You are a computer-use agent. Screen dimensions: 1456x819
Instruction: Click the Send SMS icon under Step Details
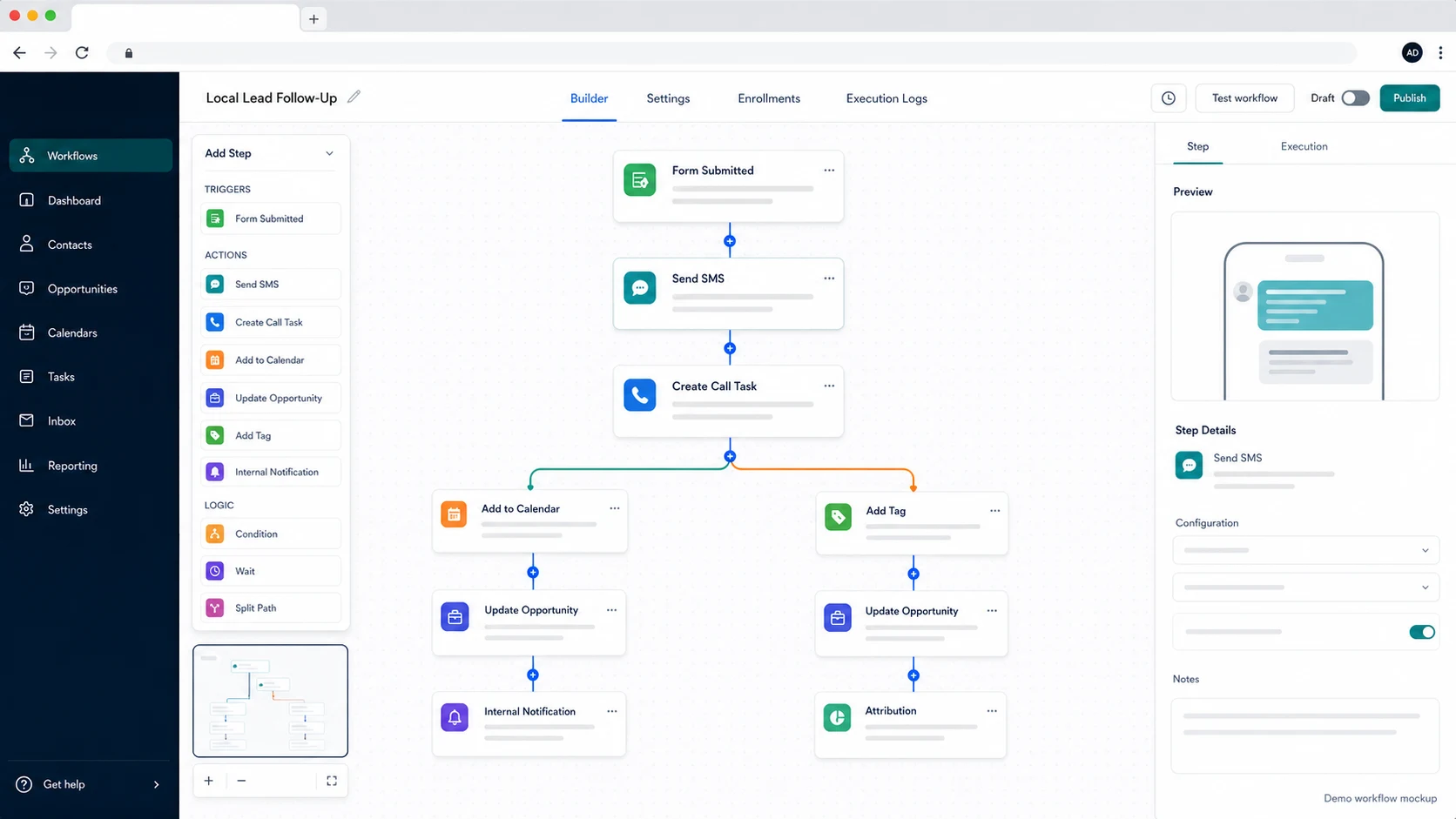1189,465
